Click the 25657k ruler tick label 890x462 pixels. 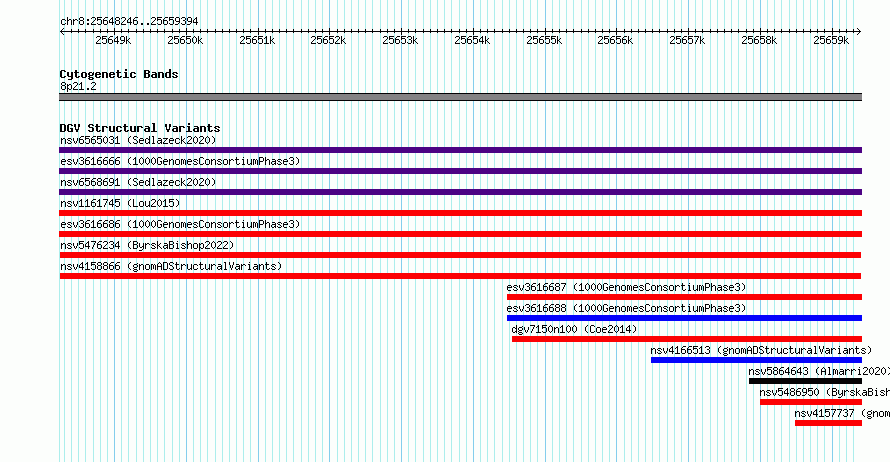687,40
